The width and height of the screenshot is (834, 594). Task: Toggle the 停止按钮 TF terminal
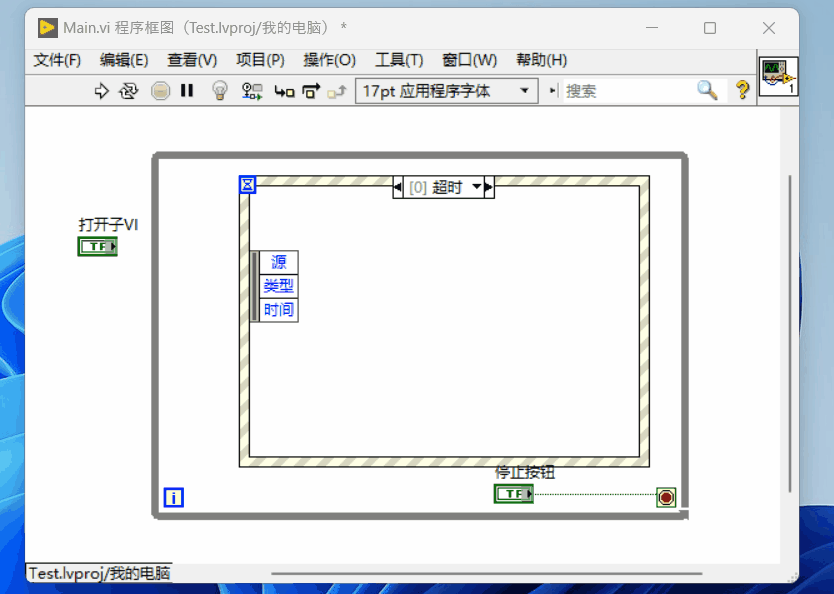pos(513,493)
